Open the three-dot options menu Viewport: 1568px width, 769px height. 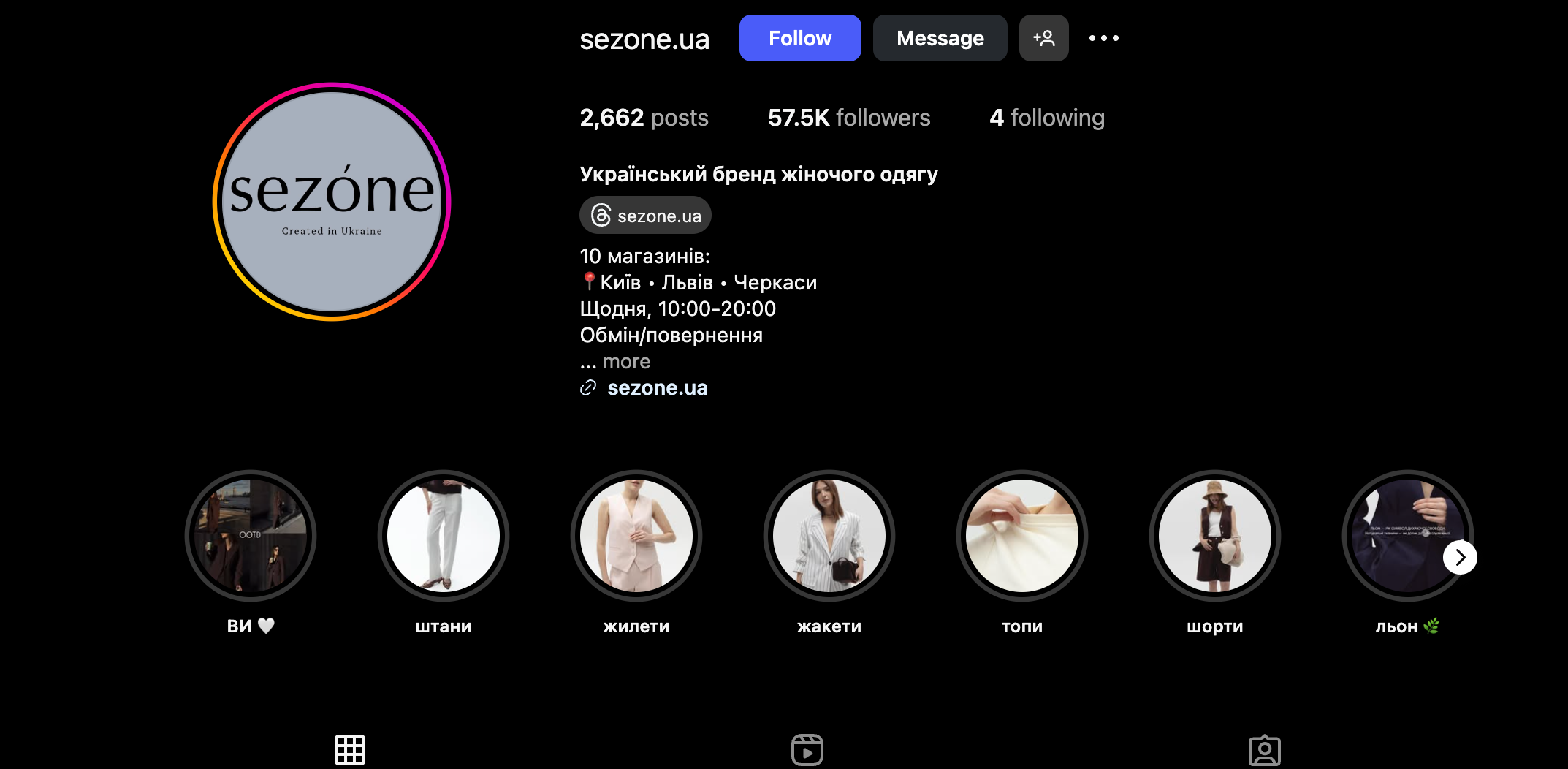click(1104, 38)
